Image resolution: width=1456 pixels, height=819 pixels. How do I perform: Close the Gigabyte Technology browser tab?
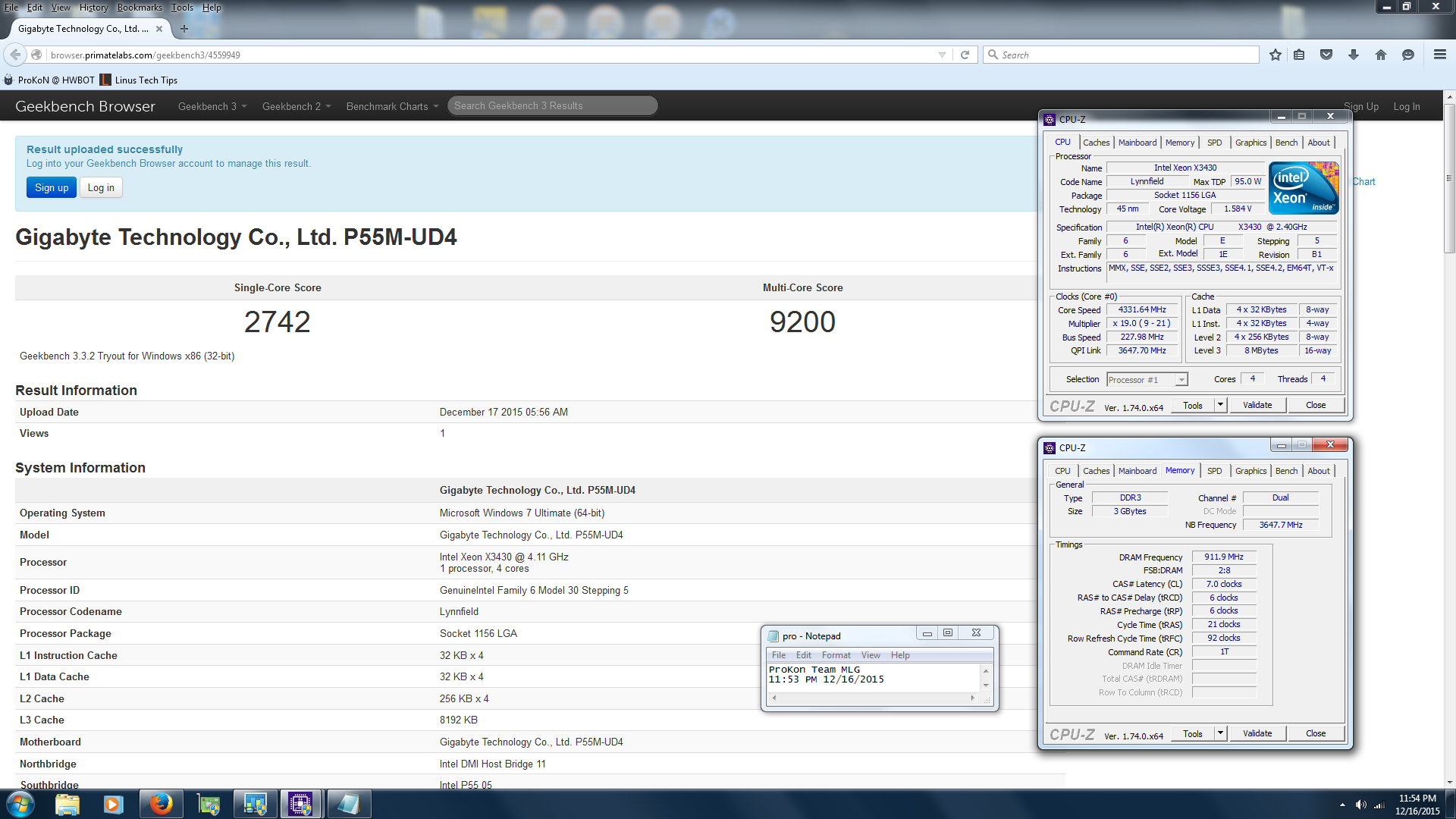(x=159, y=29)
